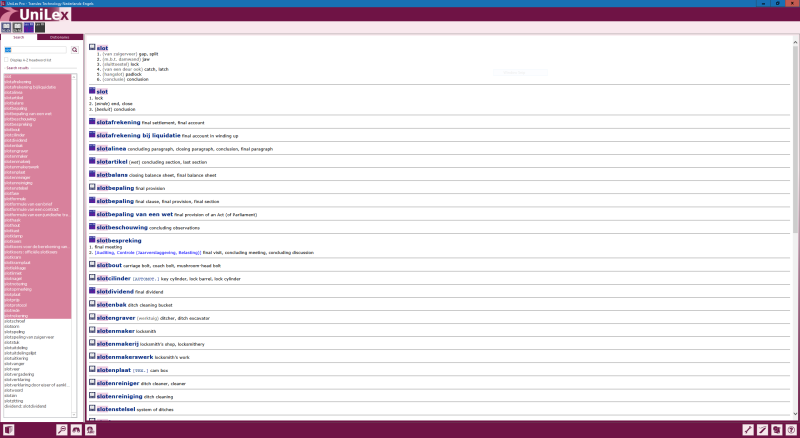
Task: Click the binoculars icon in the bottom bar
Action: coord(76,430)
